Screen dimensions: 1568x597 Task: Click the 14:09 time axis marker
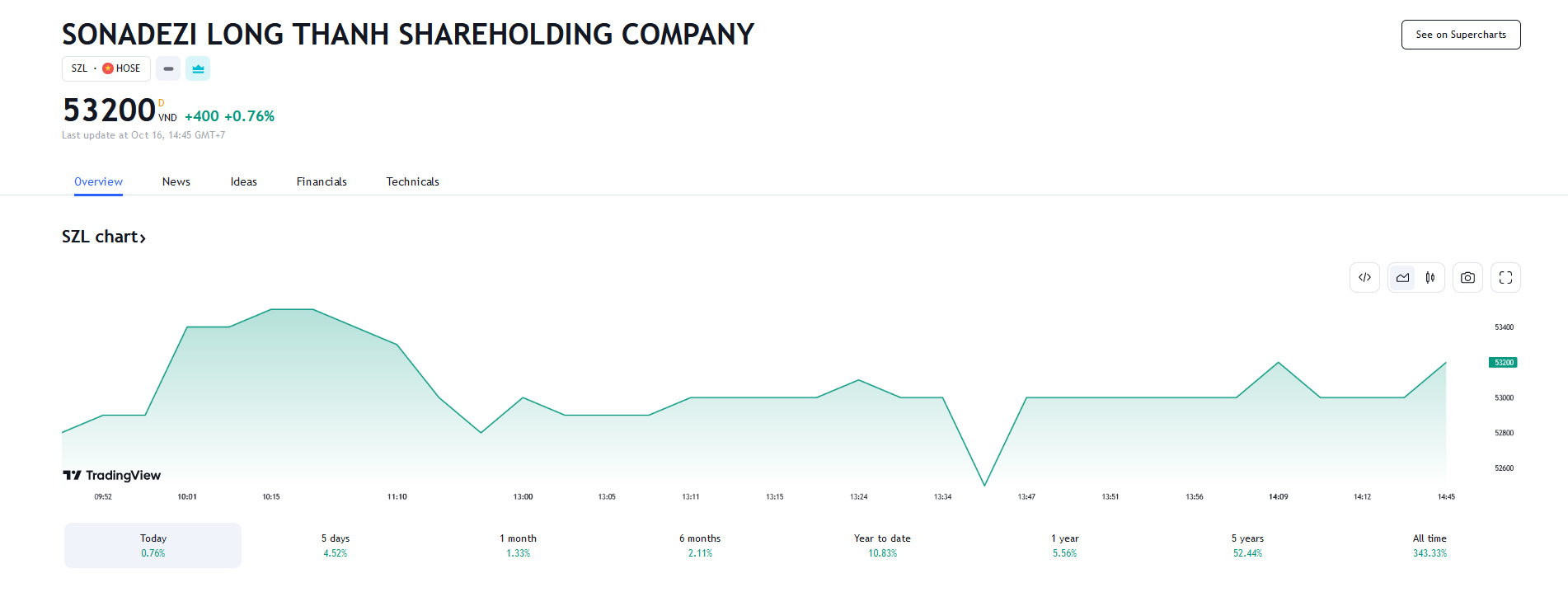coord(1278,496)
